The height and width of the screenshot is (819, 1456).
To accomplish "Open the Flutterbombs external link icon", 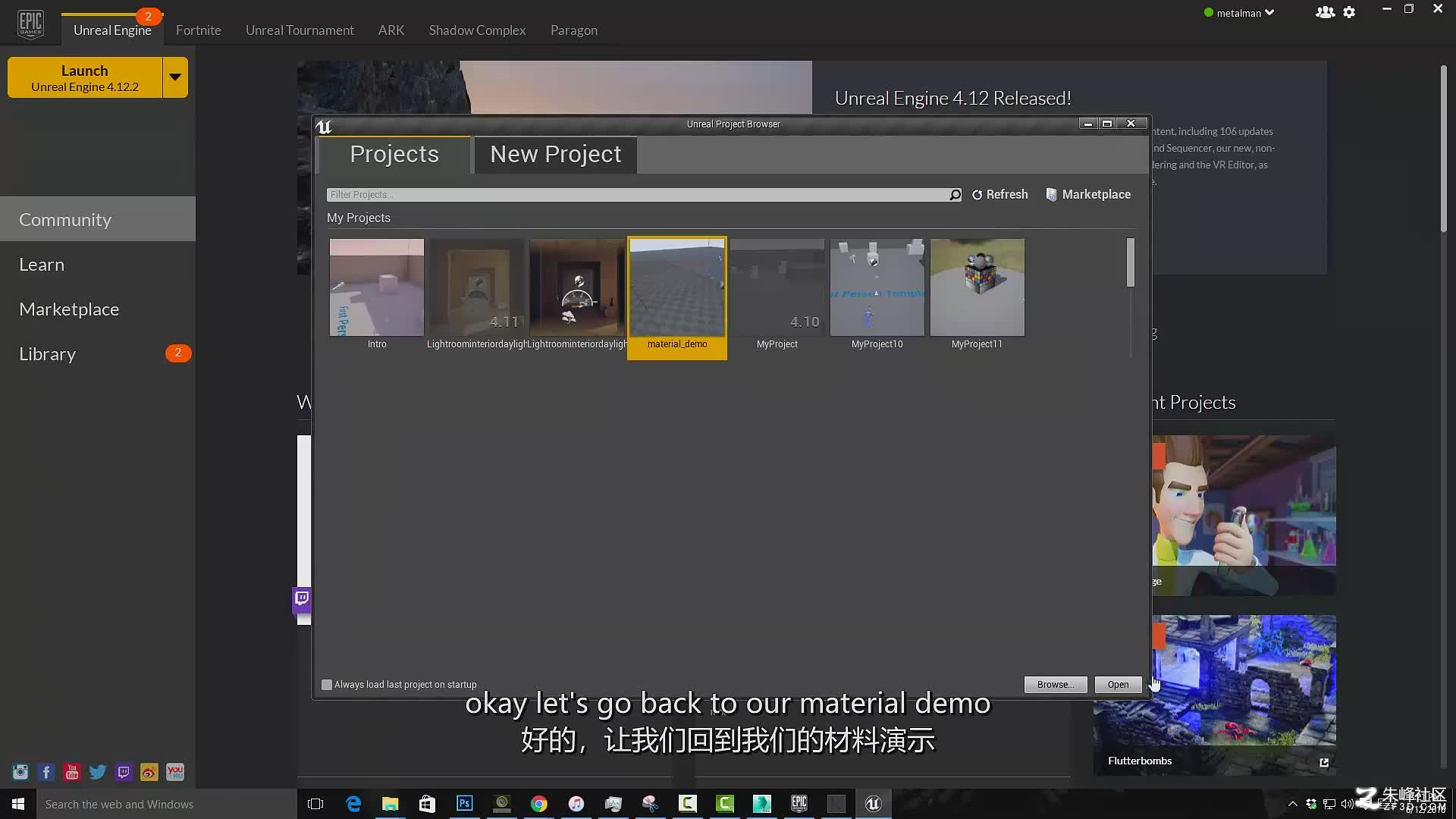I will (1324, 762).
